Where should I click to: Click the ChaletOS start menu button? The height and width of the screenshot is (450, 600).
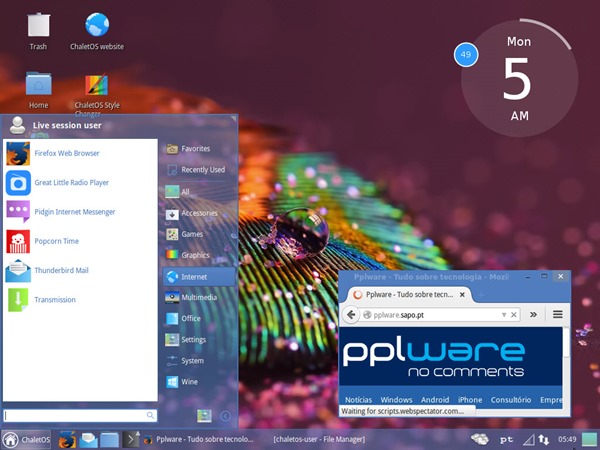[27, 440]
